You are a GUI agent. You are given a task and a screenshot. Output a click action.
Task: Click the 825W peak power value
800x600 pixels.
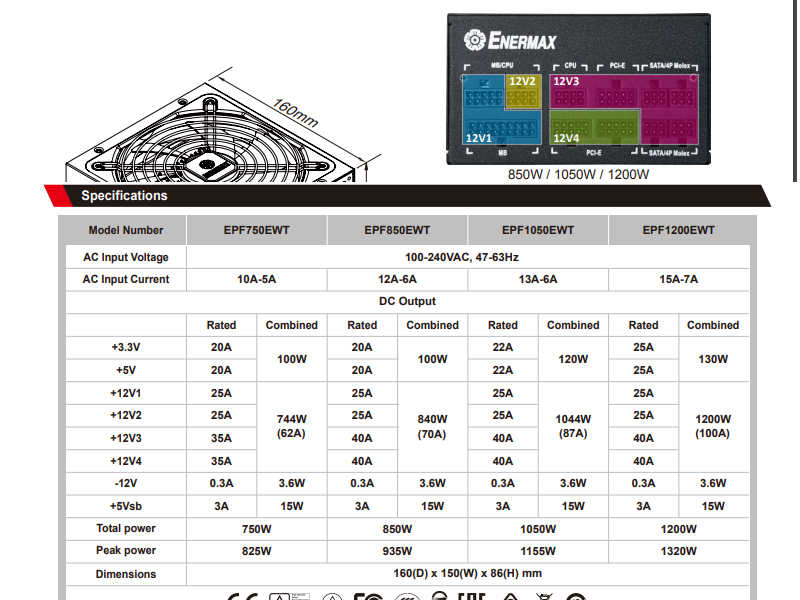coord(256,551)
